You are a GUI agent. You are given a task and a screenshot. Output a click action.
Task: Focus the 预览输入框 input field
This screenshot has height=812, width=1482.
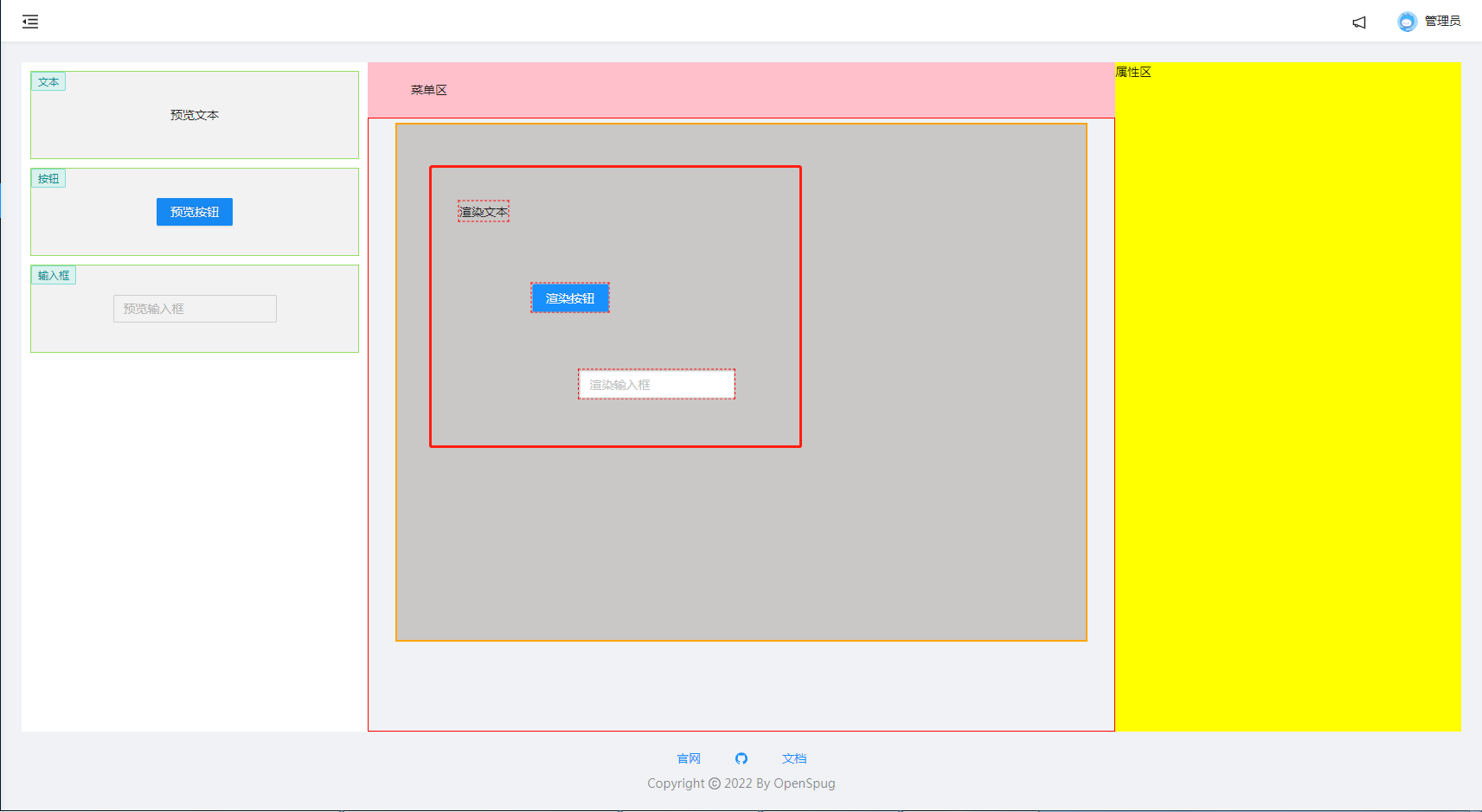pos(195,309)
